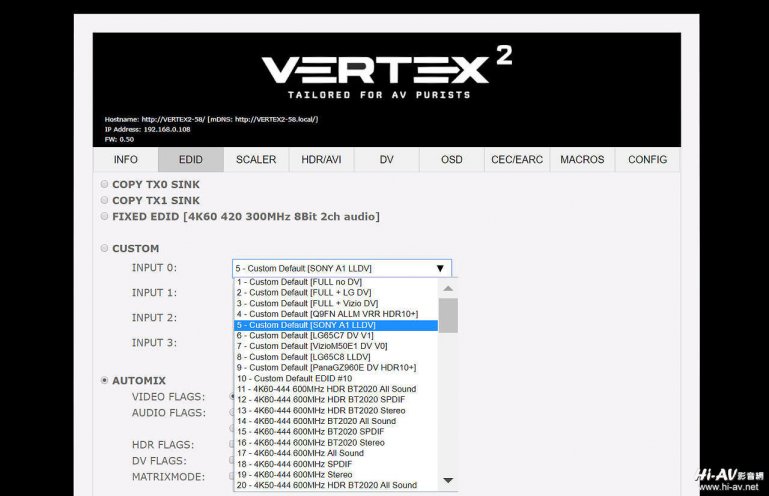Choose option 2 Custom Default FULL + LG DV
Viewport: 769px width, 496px height.
click(336, 293)
